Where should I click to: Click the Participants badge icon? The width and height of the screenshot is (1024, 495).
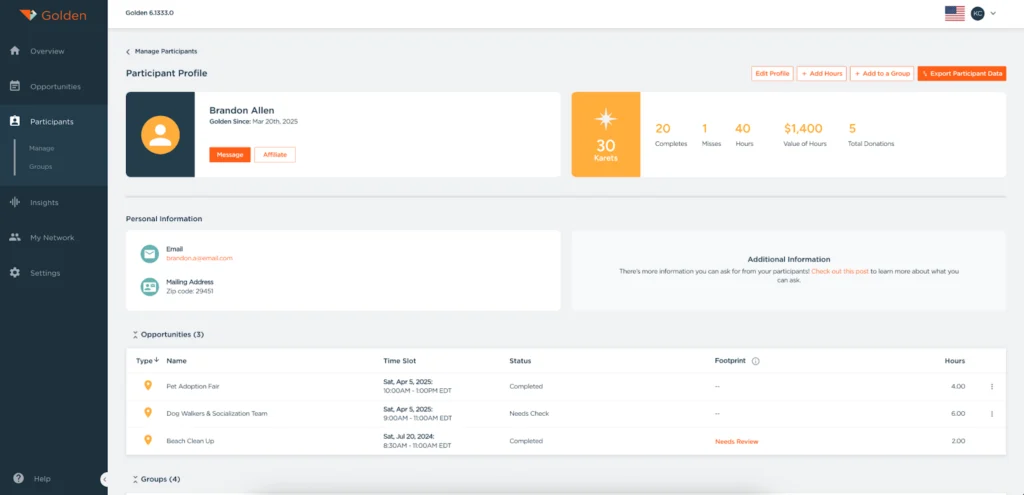pyautogui.click(x=15, y=121)
